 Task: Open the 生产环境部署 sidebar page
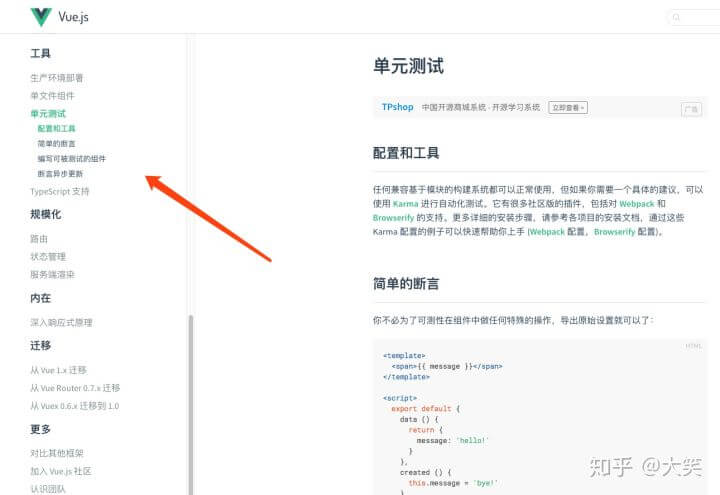[57, 78]
